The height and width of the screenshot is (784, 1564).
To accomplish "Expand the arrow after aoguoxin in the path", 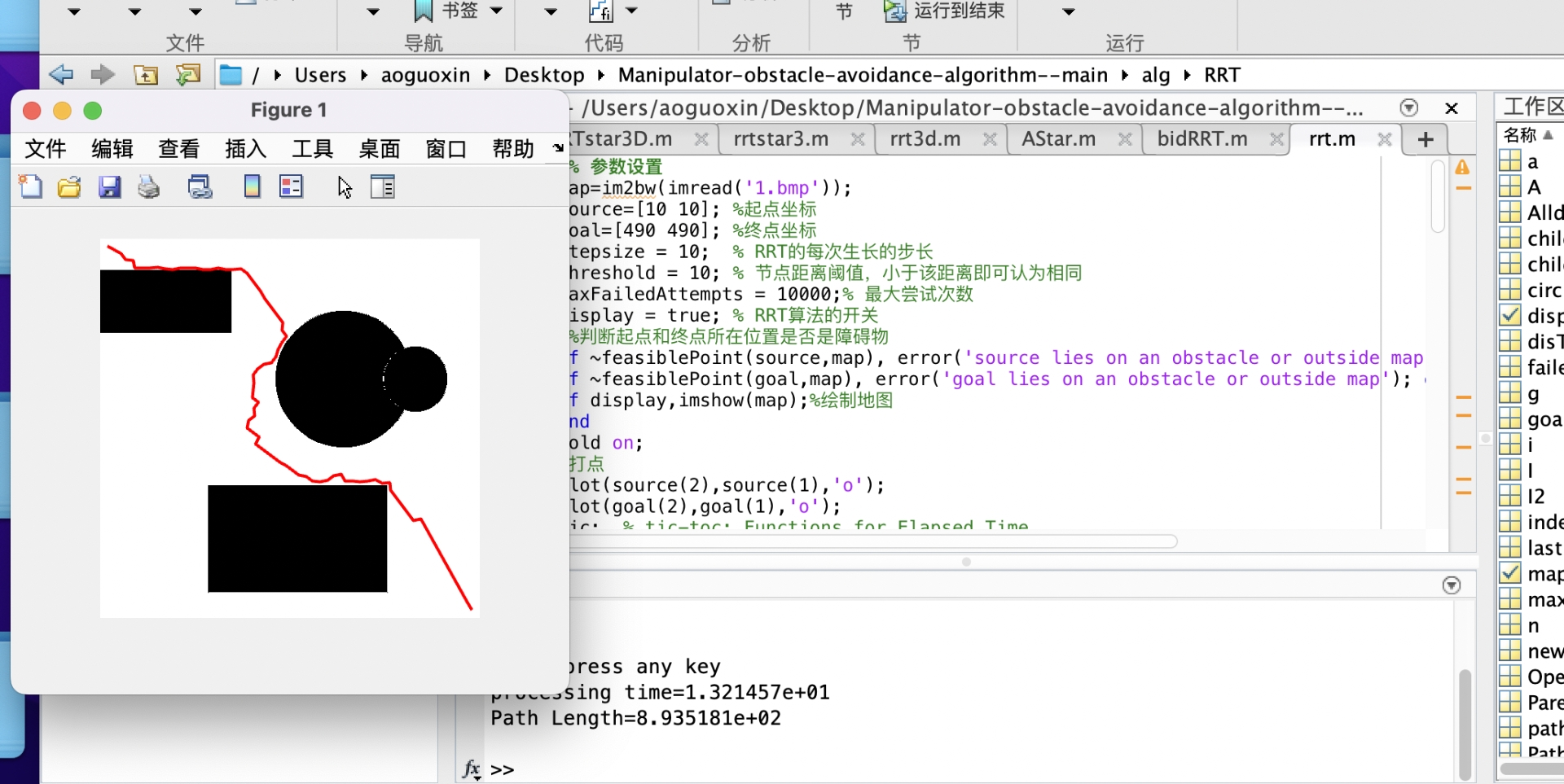I will [x=487, y=75].
